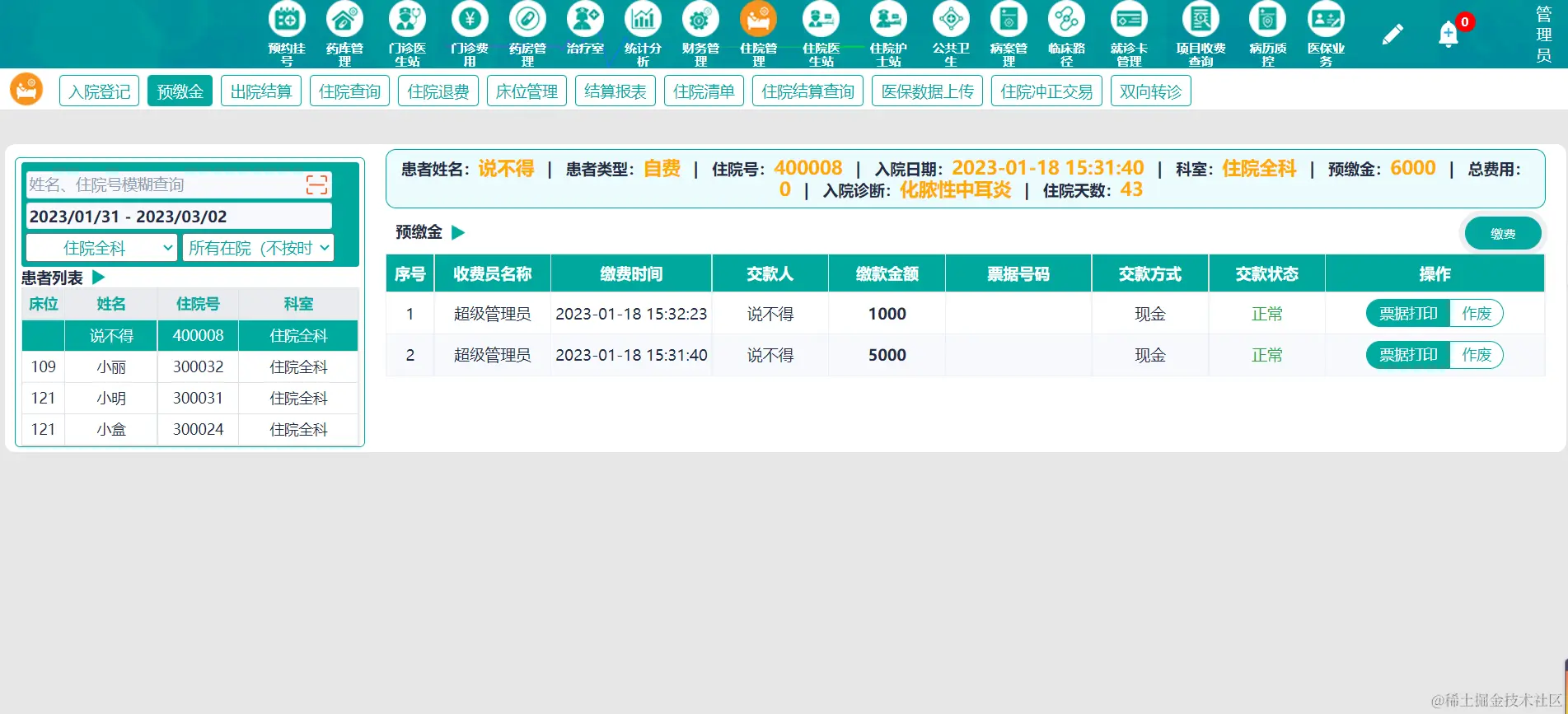
Task: Select patient 小盒 with number 300024
Action: (190, 430)
